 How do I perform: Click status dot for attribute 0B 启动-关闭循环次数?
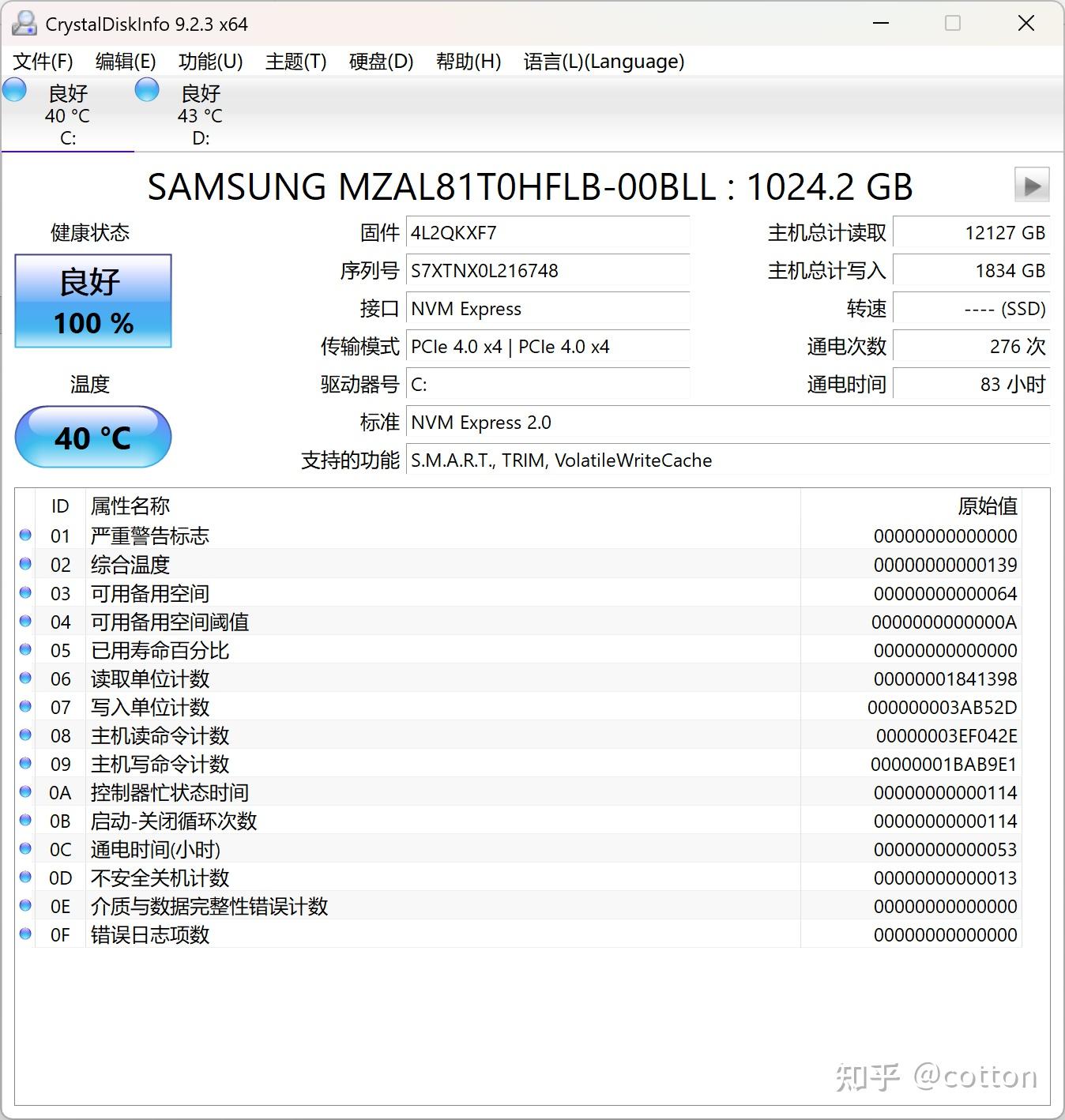tap(25, 820)
